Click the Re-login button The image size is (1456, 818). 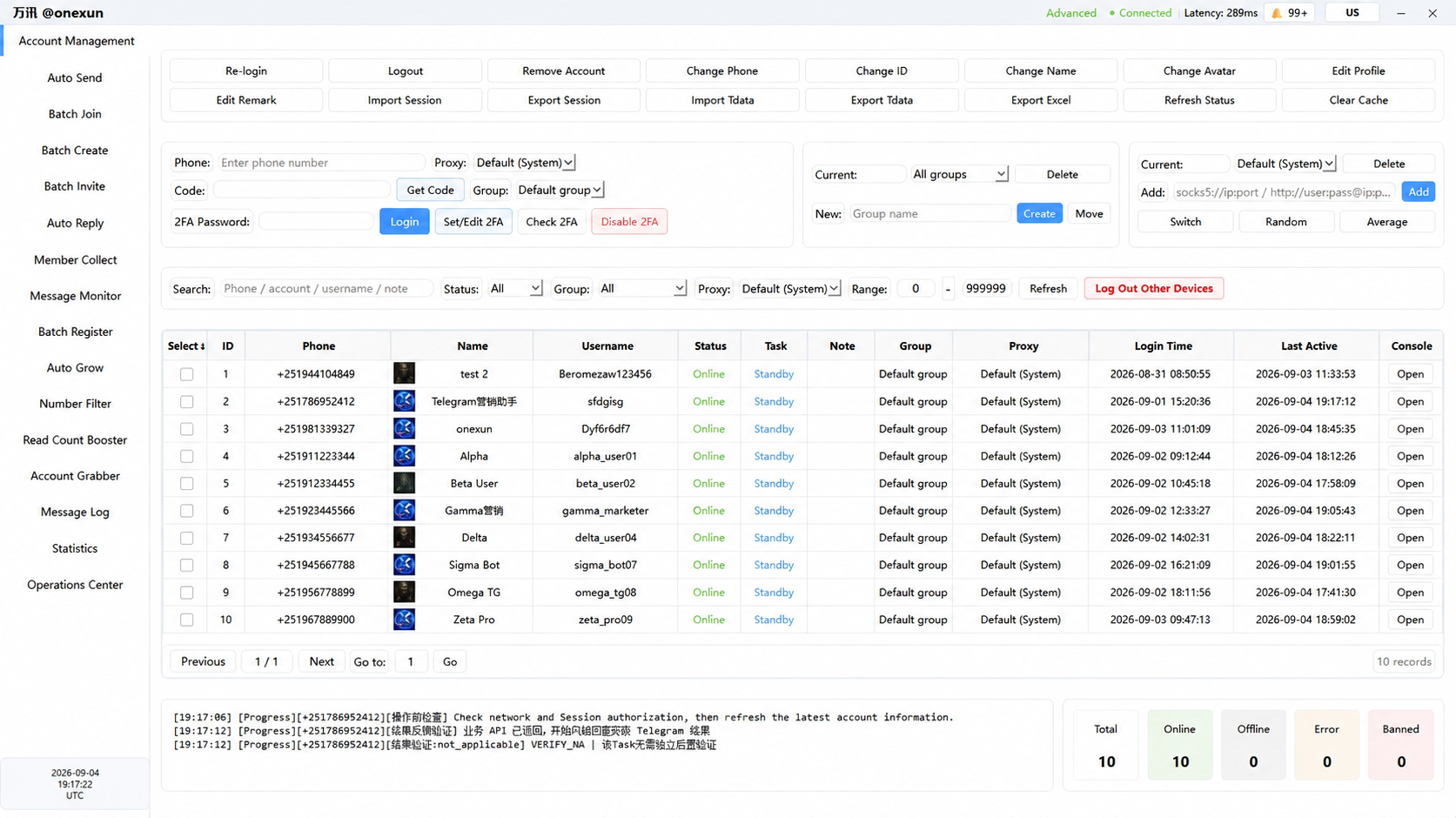pyautogui.click(x=246, y=70)
